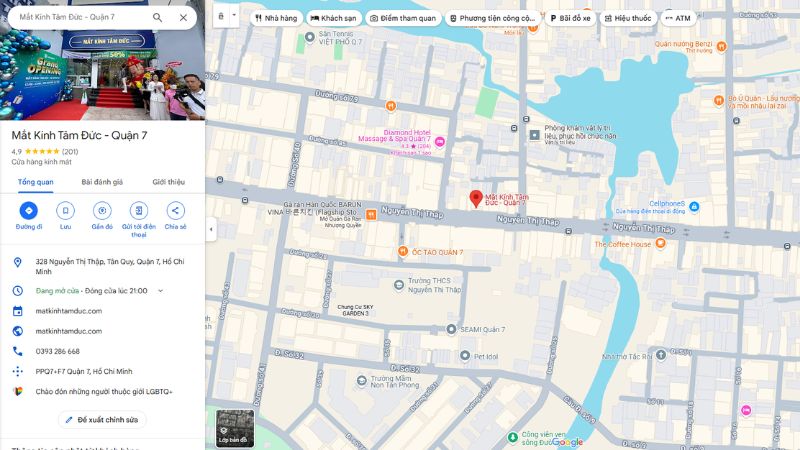This screenshot has height=450, width=800.
Task: Switch to the Bài đánh giá tab
Action: pyautogui.click(x=102, y=182)
